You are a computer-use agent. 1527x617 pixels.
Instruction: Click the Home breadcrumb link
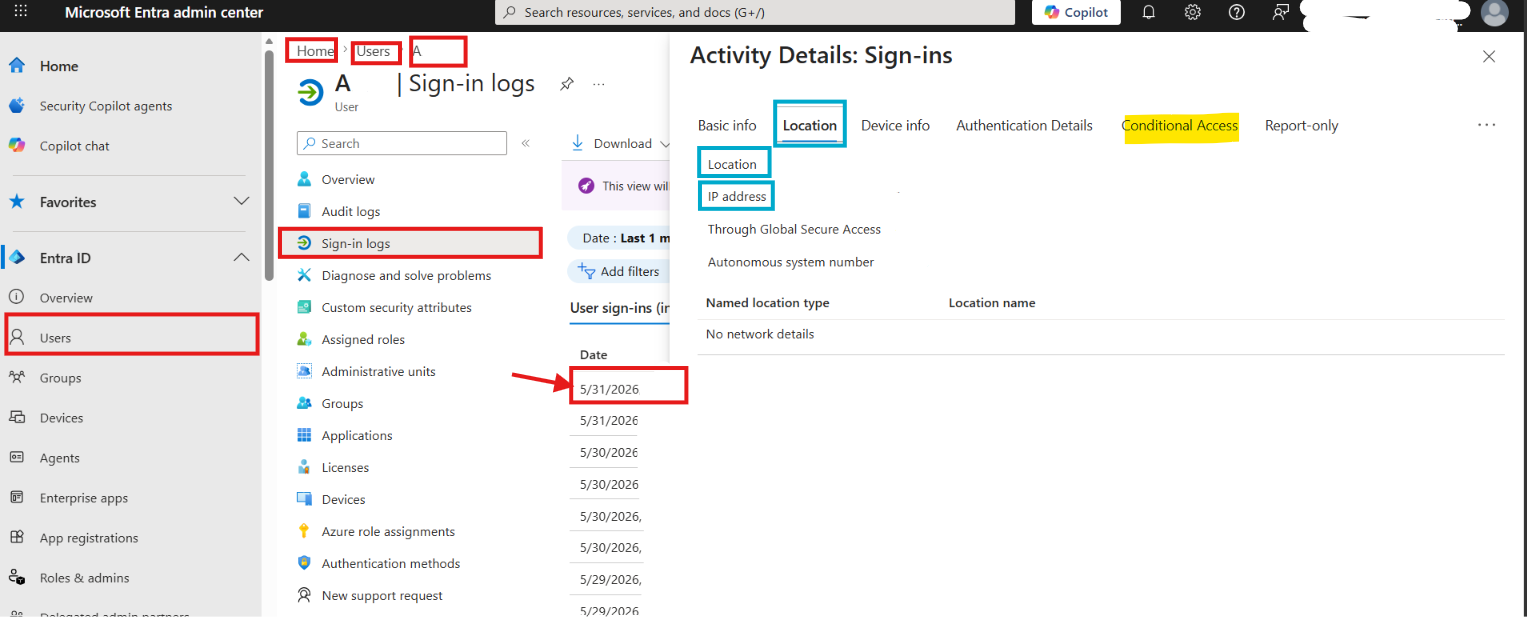pos(315,51)
